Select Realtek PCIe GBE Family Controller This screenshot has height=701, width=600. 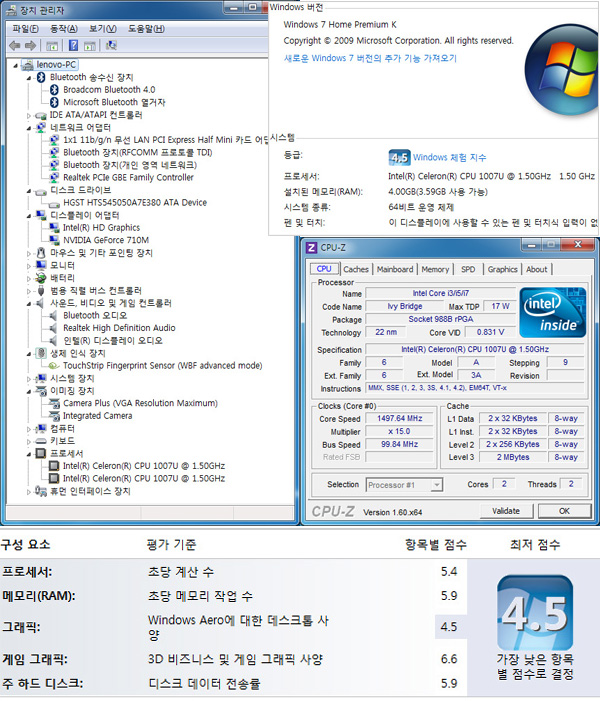click(x=128, y=177)
